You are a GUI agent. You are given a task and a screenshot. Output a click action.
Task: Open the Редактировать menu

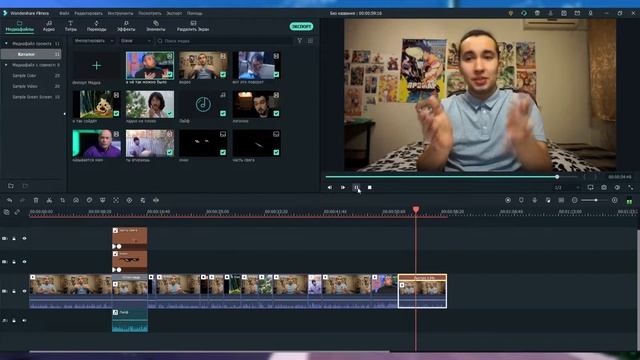88,13
